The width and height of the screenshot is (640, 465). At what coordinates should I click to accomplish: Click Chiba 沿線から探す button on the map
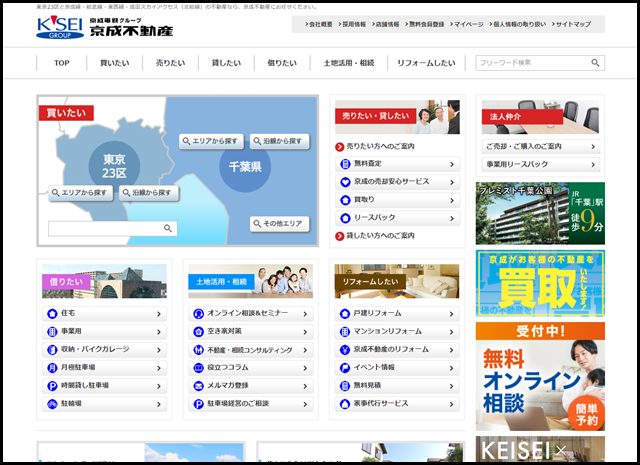280,141
